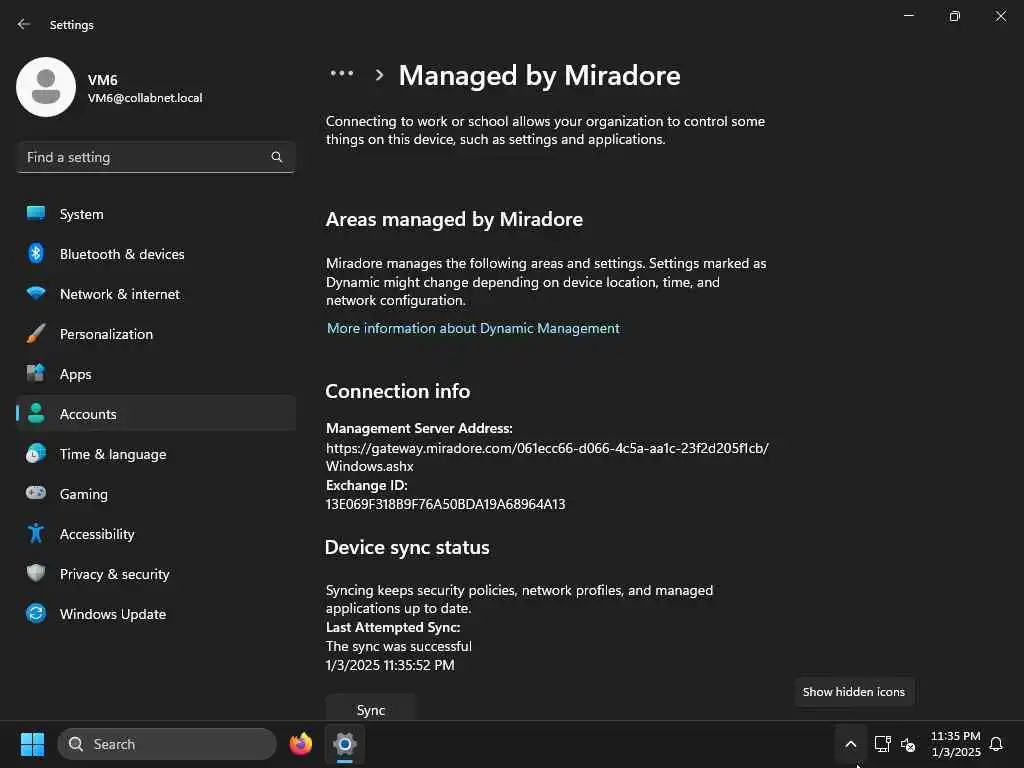Open System settings
The image size is (1024, 768).
pos(155,214)
